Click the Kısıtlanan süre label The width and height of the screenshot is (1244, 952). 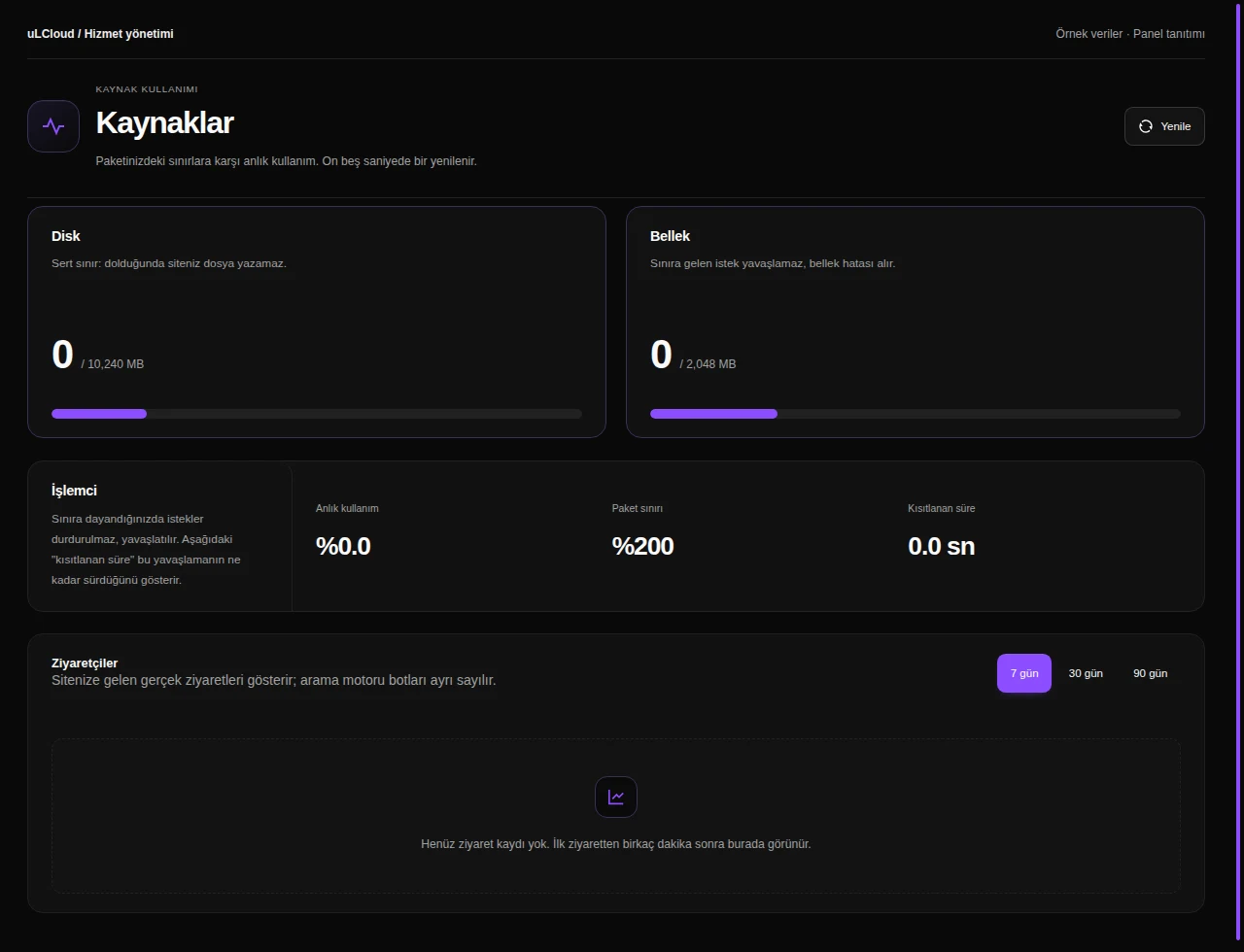[x=942, y=508]
